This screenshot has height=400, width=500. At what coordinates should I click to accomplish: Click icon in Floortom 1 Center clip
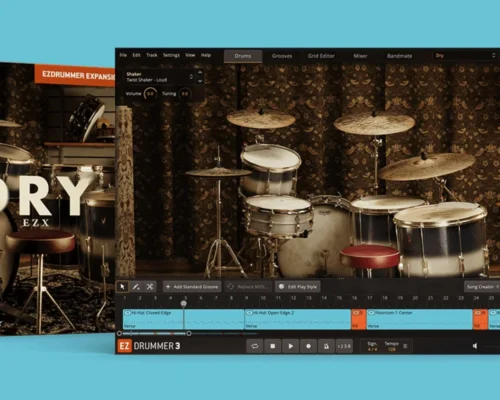pyautogui.click(x=371, y=313)
